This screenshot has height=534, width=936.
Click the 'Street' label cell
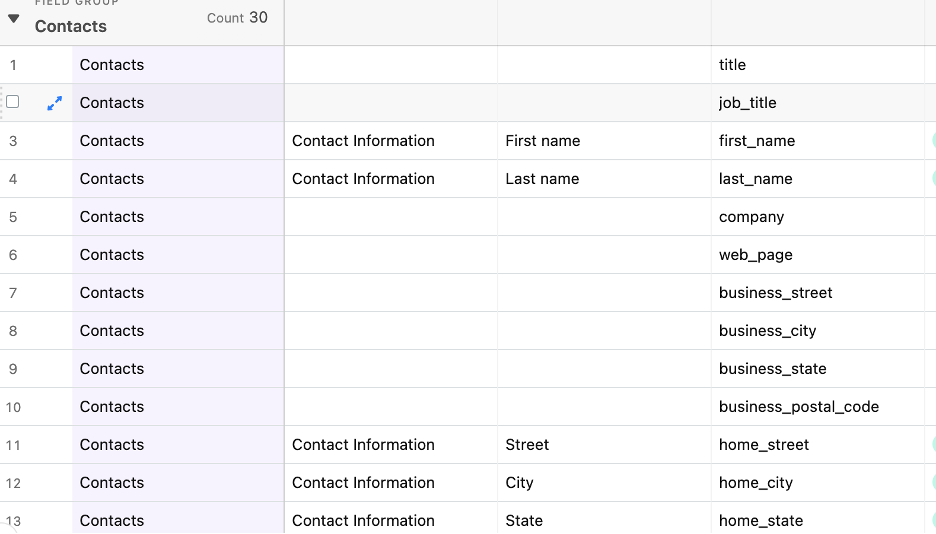point(527,445)
